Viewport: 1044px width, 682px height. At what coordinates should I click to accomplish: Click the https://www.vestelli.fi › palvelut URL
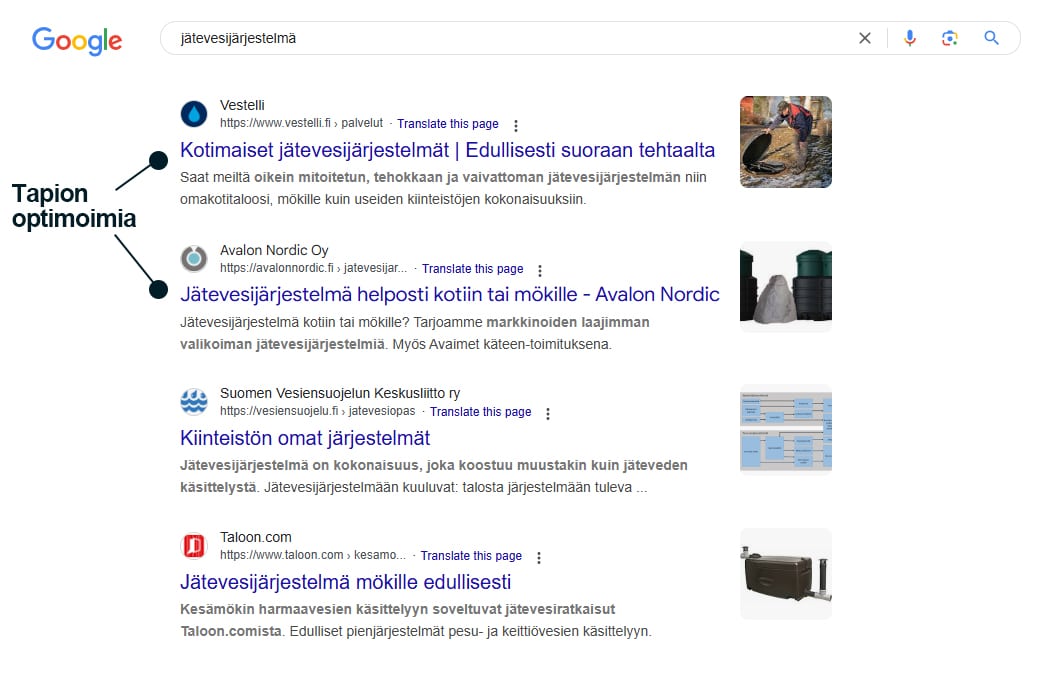[302, 123]
